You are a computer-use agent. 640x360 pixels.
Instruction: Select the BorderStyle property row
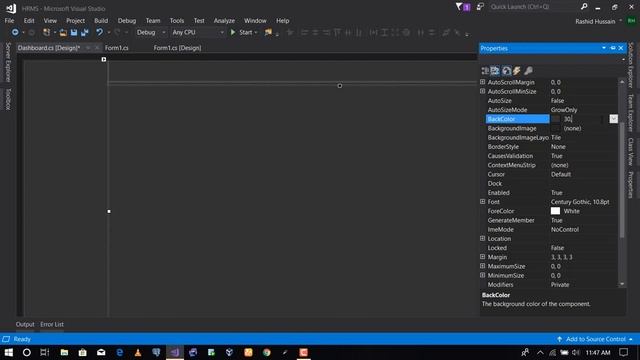click(551, 147)
